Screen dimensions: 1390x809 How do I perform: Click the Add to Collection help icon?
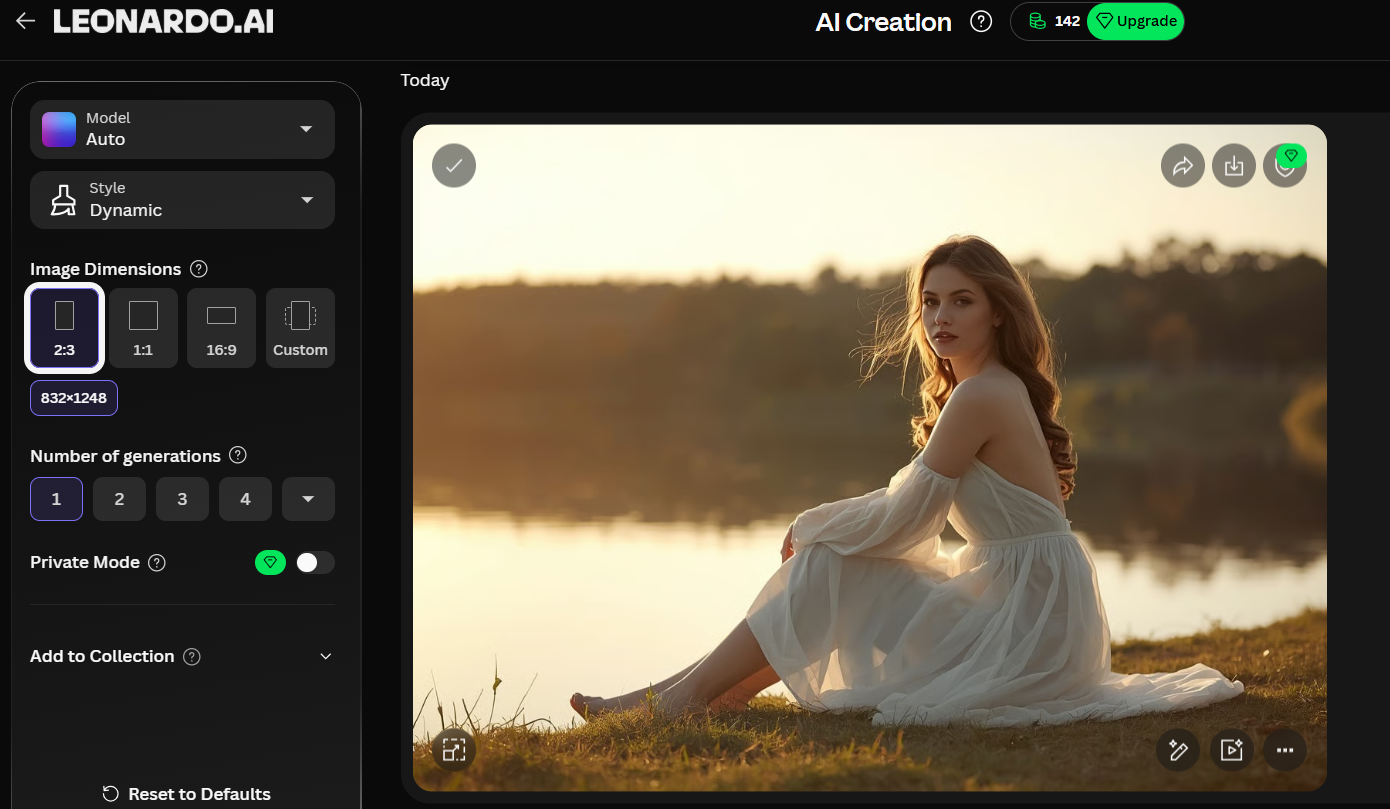tap(192, 657)
